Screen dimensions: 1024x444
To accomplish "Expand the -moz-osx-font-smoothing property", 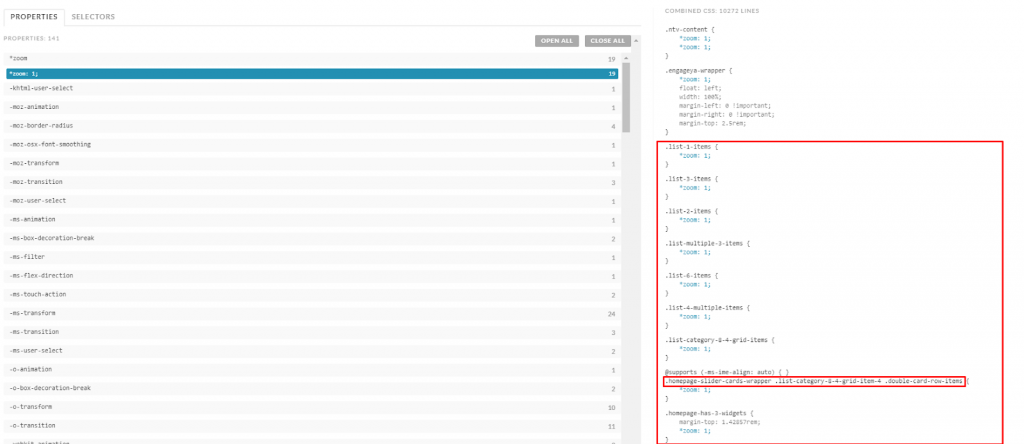I will coord(311,145).
